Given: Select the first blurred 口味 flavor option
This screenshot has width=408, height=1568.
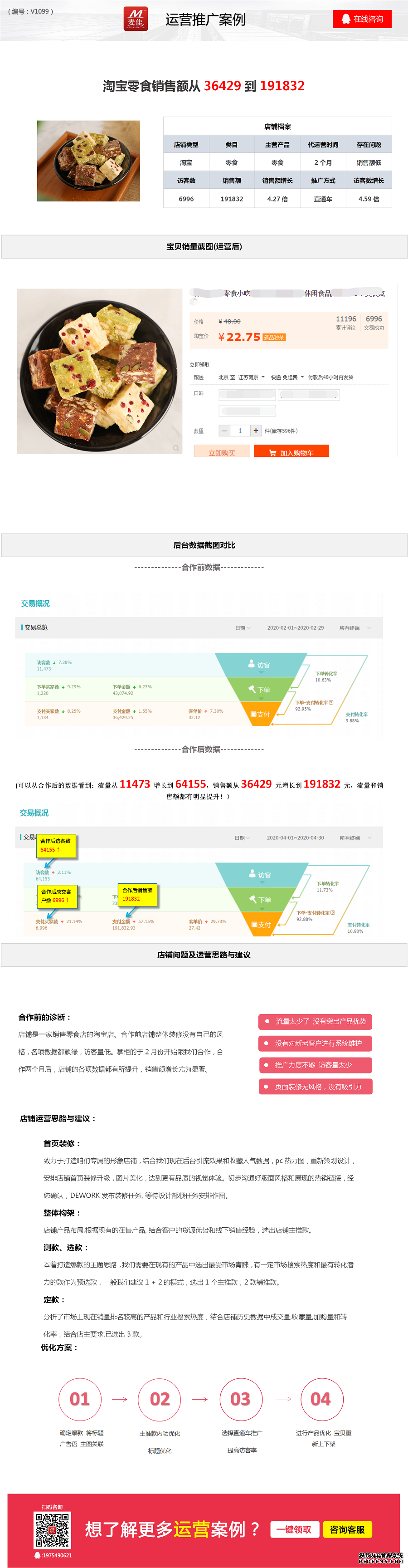Looking at the screenshot, I should click(x=247, y=394).
